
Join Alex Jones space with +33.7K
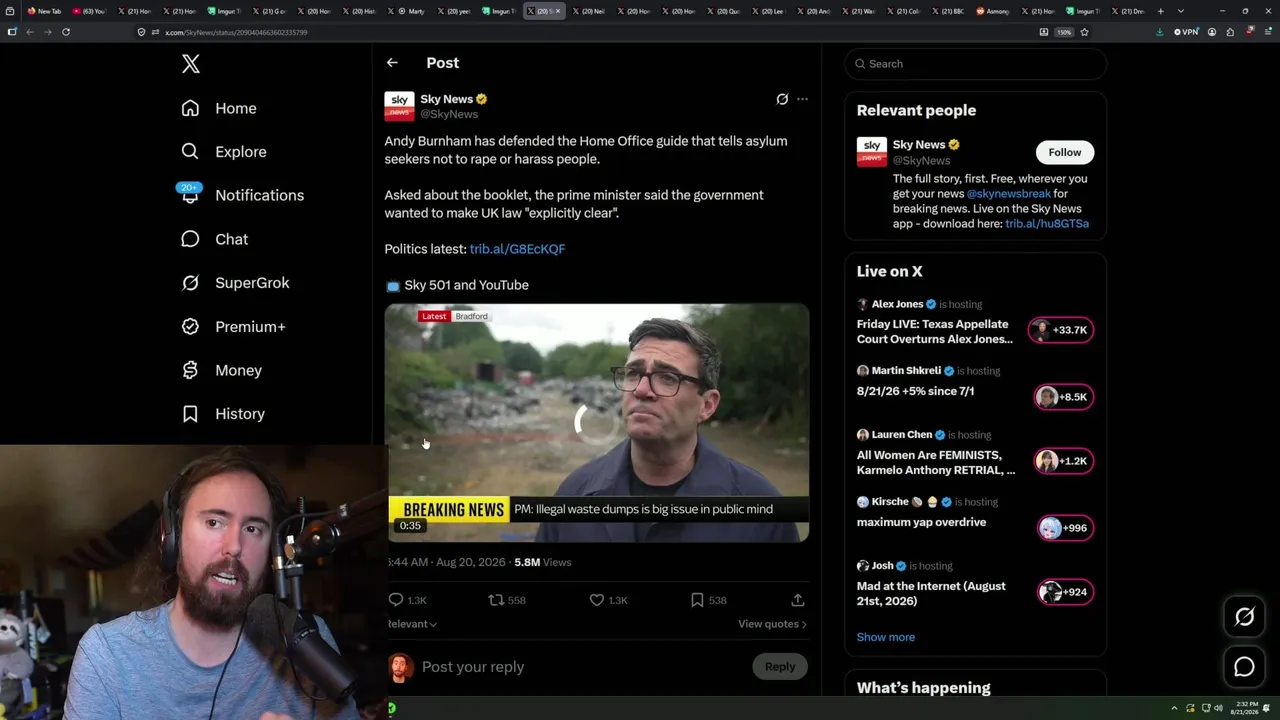point(1063,330)
